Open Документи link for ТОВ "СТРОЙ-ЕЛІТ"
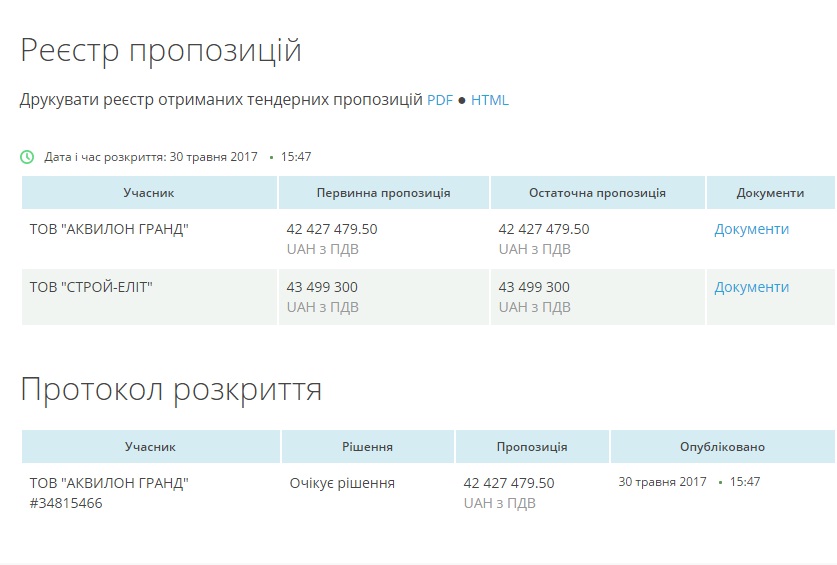 click(x=751, y=287)
